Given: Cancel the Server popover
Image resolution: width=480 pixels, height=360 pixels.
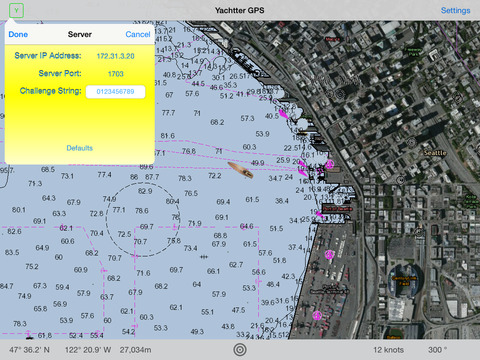Looking at the screenshot, I should [138, 34].
